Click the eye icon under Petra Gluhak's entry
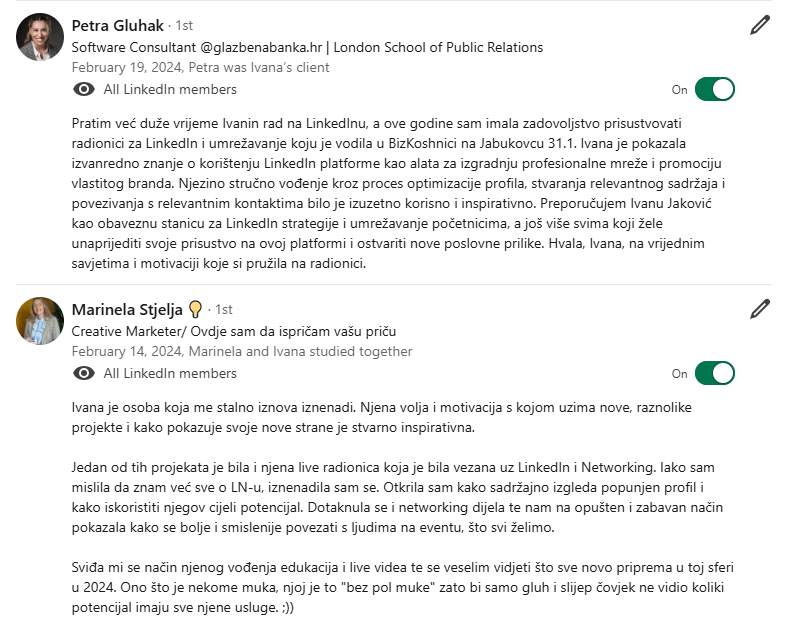The height and width of the screenshot is (623, 789). pos(85,90)
